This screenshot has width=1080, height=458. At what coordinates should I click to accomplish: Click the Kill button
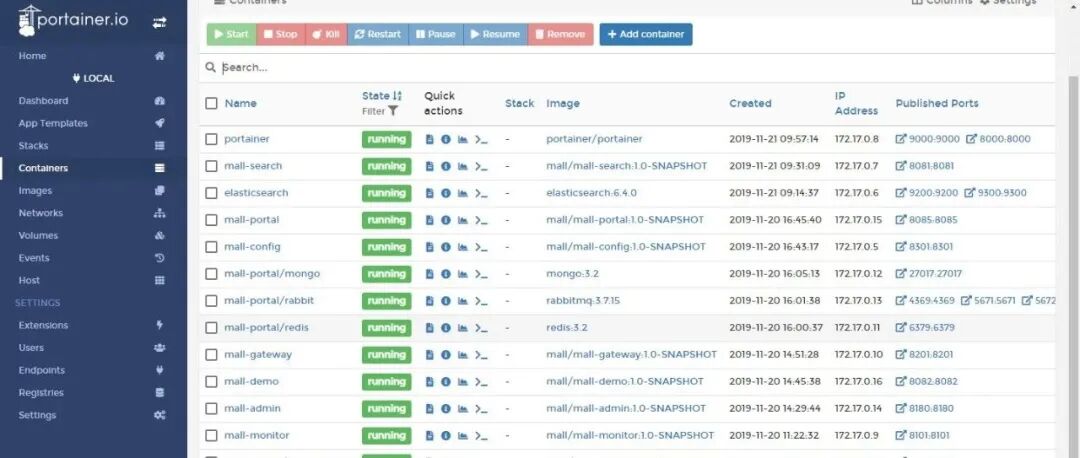point(326,34)
